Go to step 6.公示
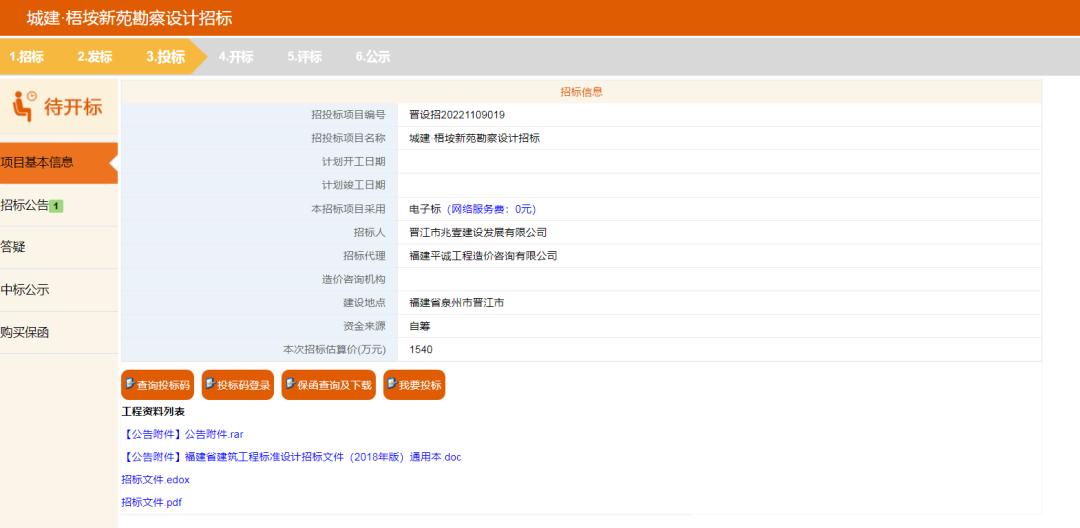 point(373,57)
